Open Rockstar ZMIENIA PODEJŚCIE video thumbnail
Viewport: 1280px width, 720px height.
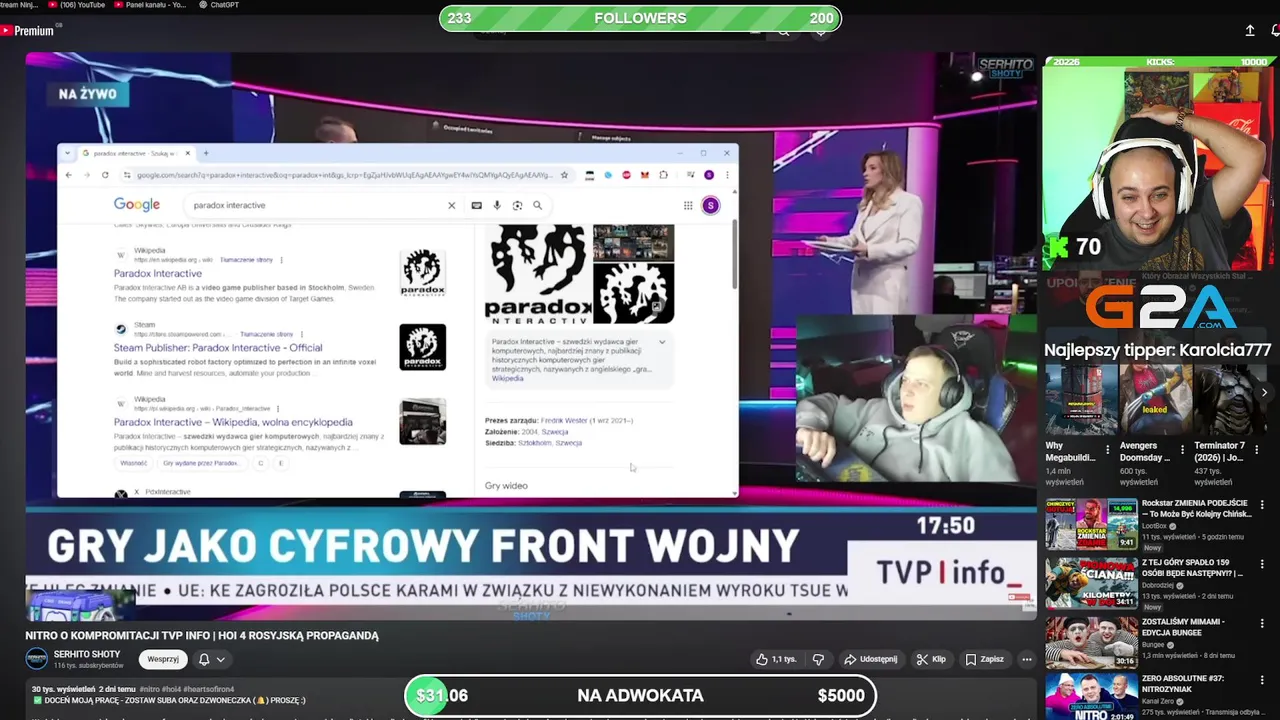1091,524
